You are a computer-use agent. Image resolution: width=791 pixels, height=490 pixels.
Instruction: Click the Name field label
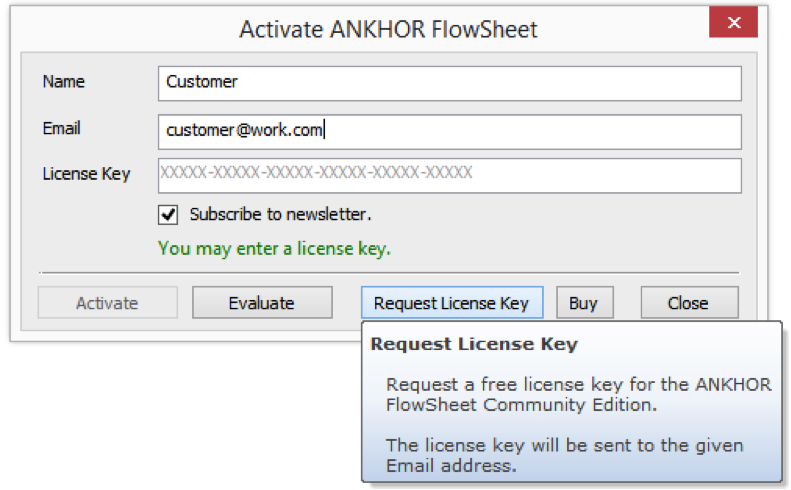(x=64, y=82)
